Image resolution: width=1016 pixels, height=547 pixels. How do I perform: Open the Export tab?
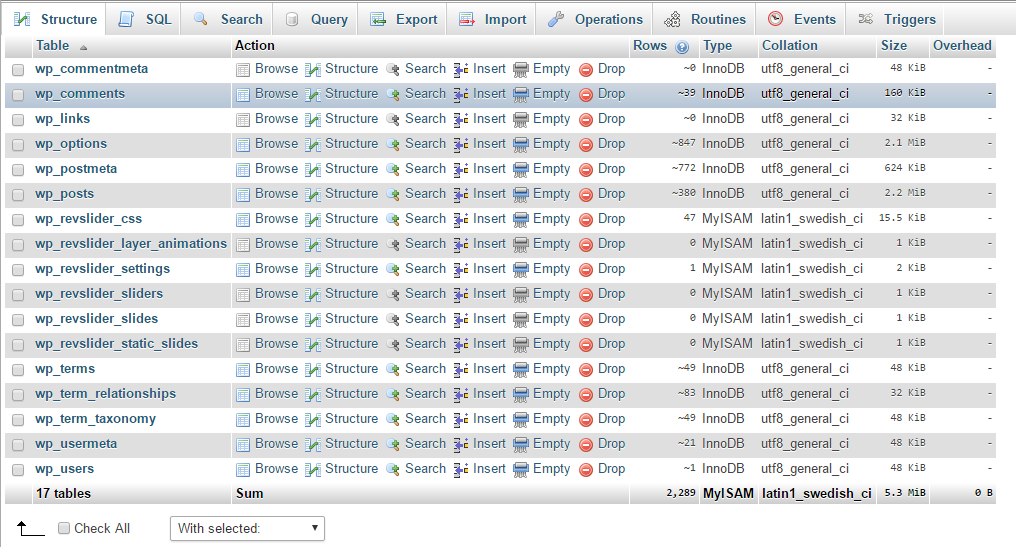[x=404, y=19]
